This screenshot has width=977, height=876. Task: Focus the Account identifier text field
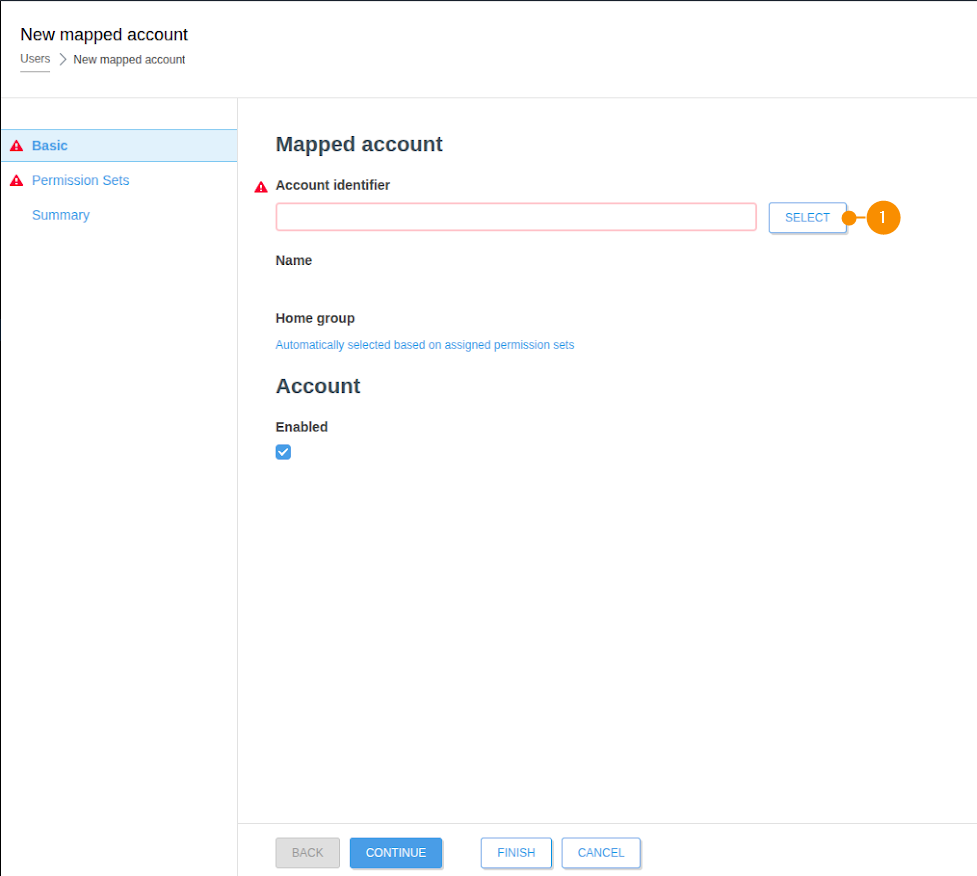[x=515, y=217]
